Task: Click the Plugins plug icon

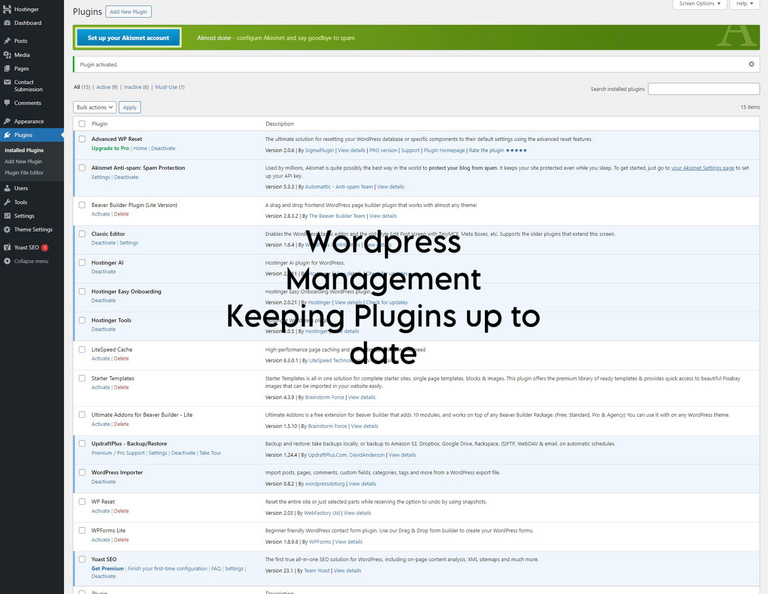Action: pos(7,135)
